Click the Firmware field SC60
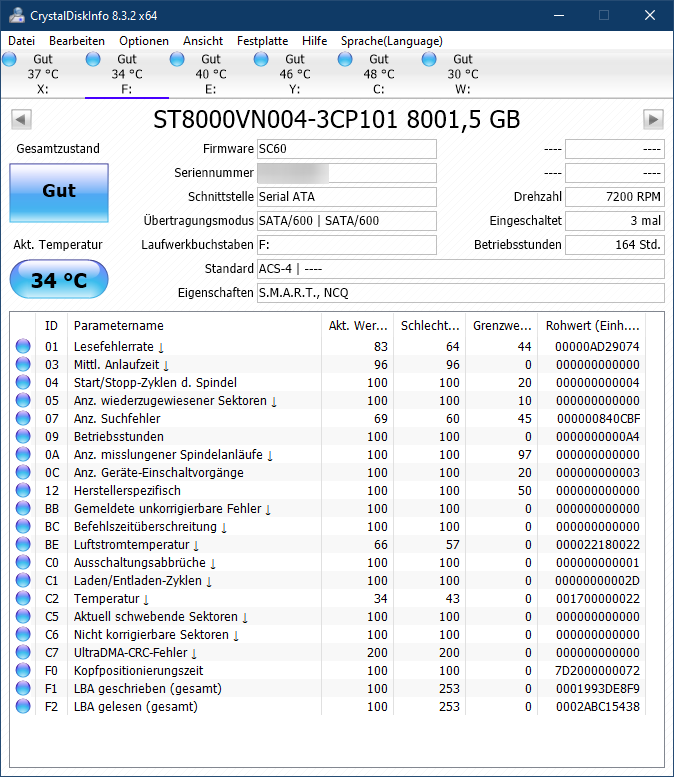The width and height of the screenshot is (674, 777). [347, 149]
